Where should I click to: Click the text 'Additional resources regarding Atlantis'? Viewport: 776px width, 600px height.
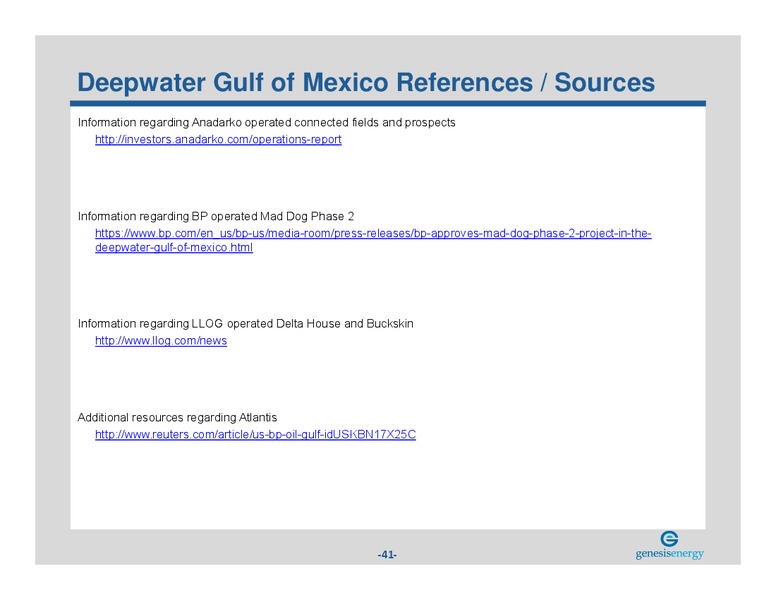[x=177, y=417]
